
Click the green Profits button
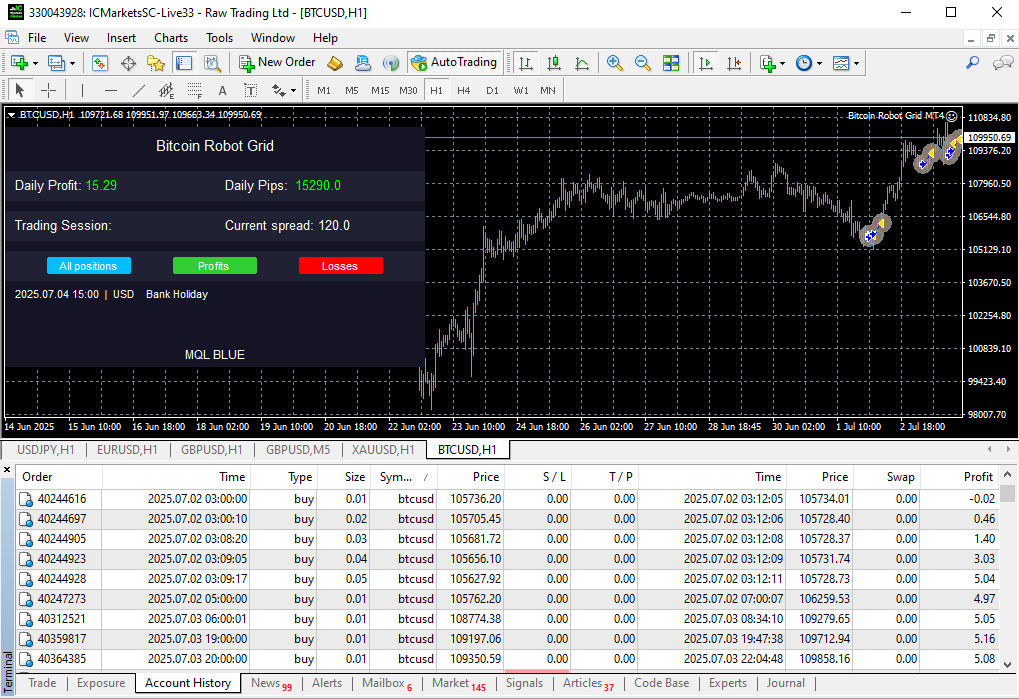pos(214,266)
